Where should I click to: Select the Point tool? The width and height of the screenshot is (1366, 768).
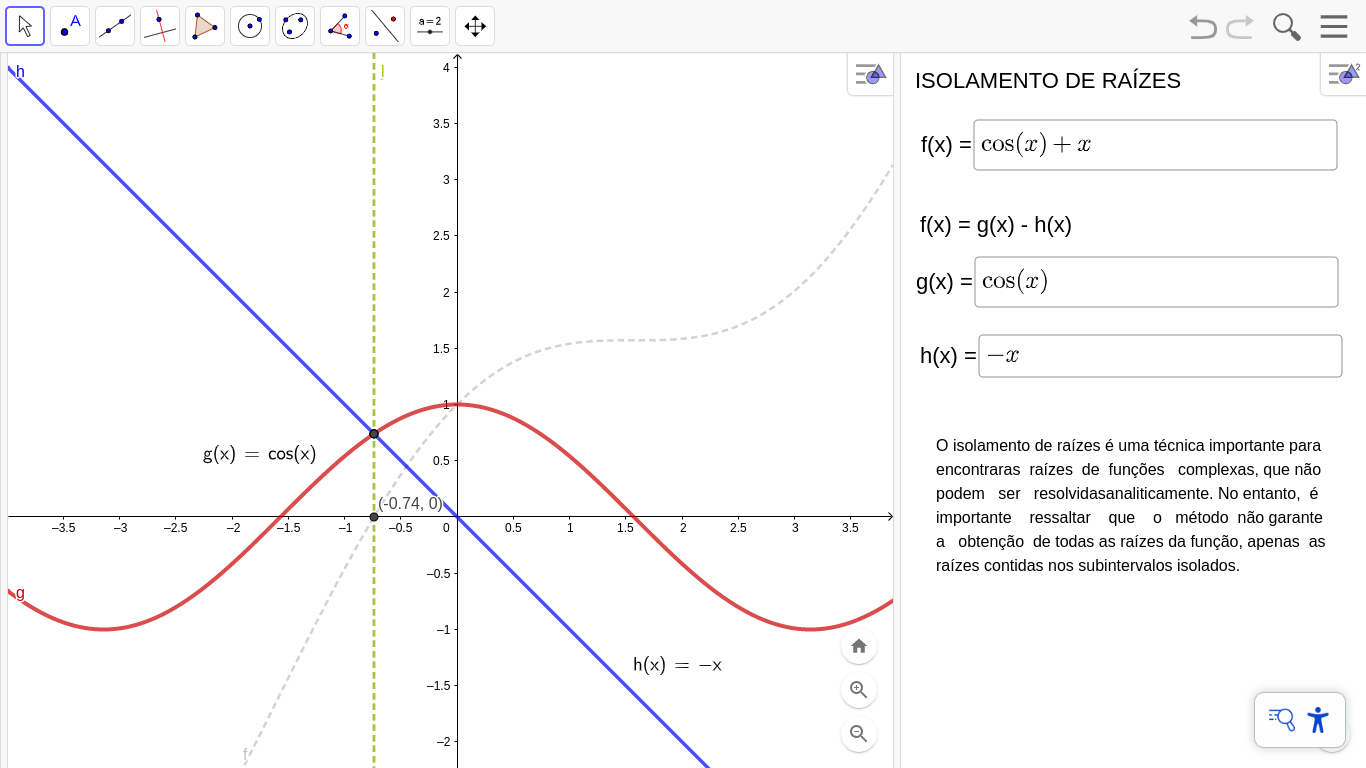pos(70,26)
